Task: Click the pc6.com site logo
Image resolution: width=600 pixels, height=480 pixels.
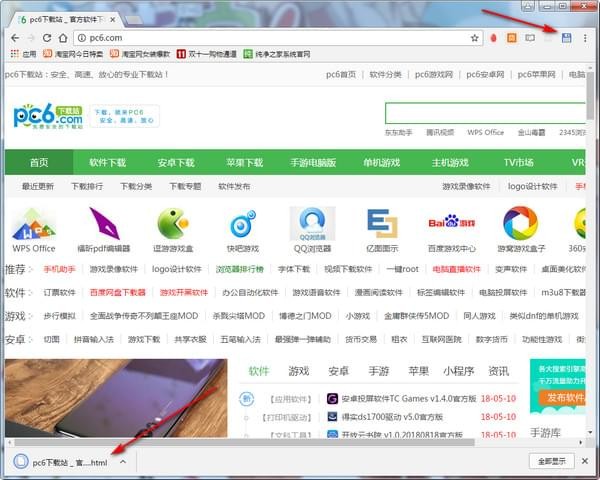Action: tap(48, 116)
